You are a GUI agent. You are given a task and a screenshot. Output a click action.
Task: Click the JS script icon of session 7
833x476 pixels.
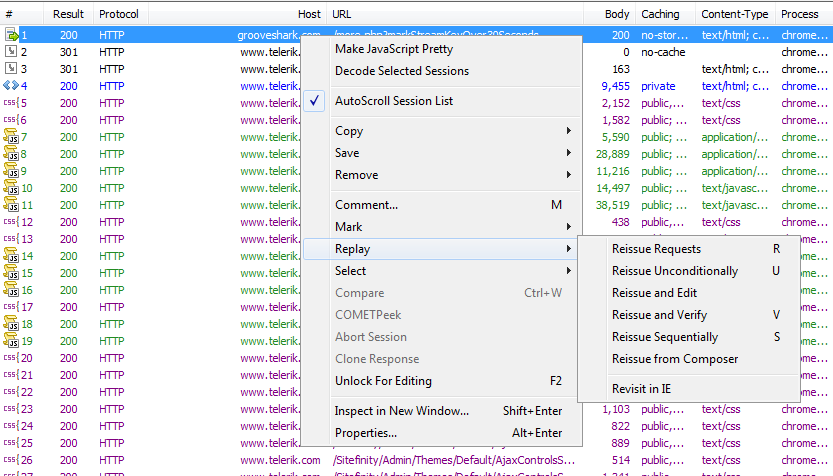(11, 137)
